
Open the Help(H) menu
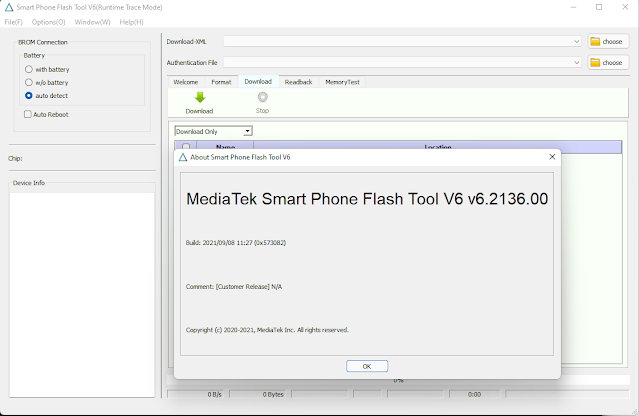[x=131, y=22]
